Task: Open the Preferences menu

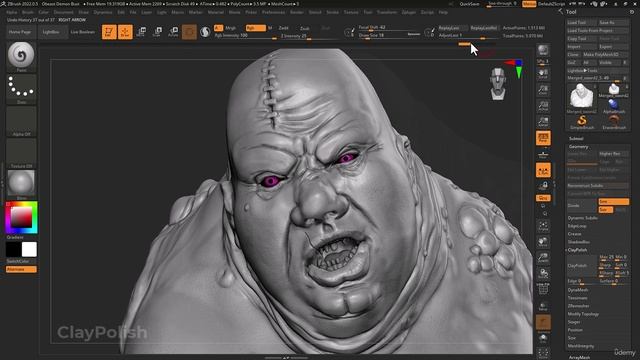Action: pyautogui.click(x=273, y=12)
